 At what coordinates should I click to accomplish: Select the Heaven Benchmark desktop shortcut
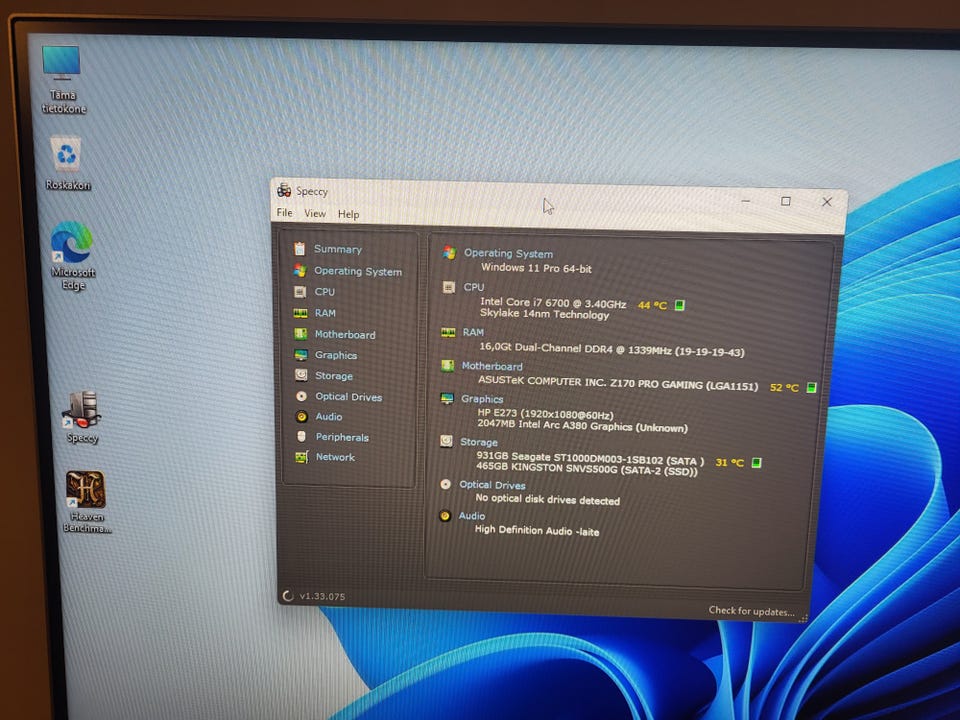coord(86,501)
